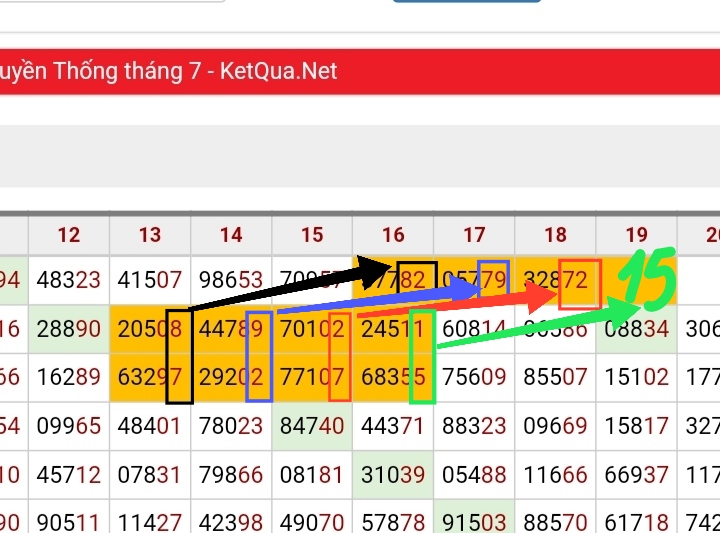Select result 41507 under day 13
Viewport: 720px width, 533px height.
[150, 280]
